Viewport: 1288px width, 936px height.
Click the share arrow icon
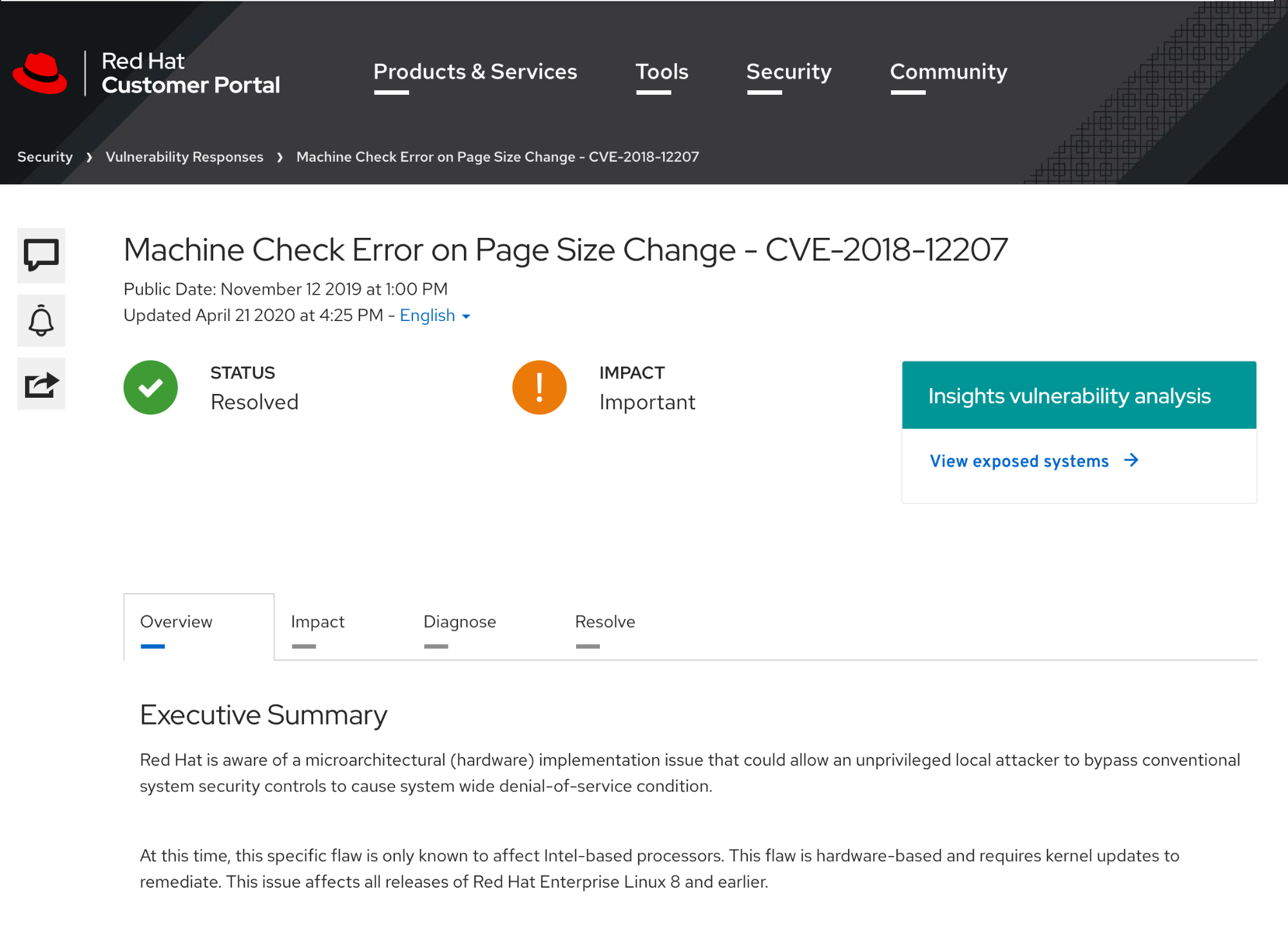[x=41, y=384]
